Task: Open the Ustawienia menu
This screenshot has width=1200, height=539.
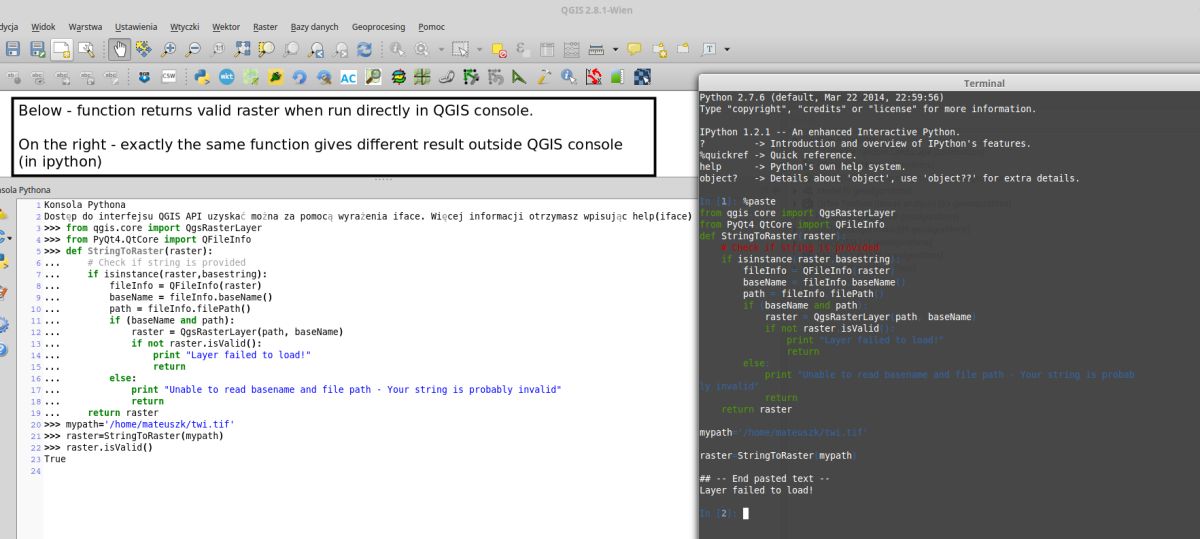Action: coord(135,27)
